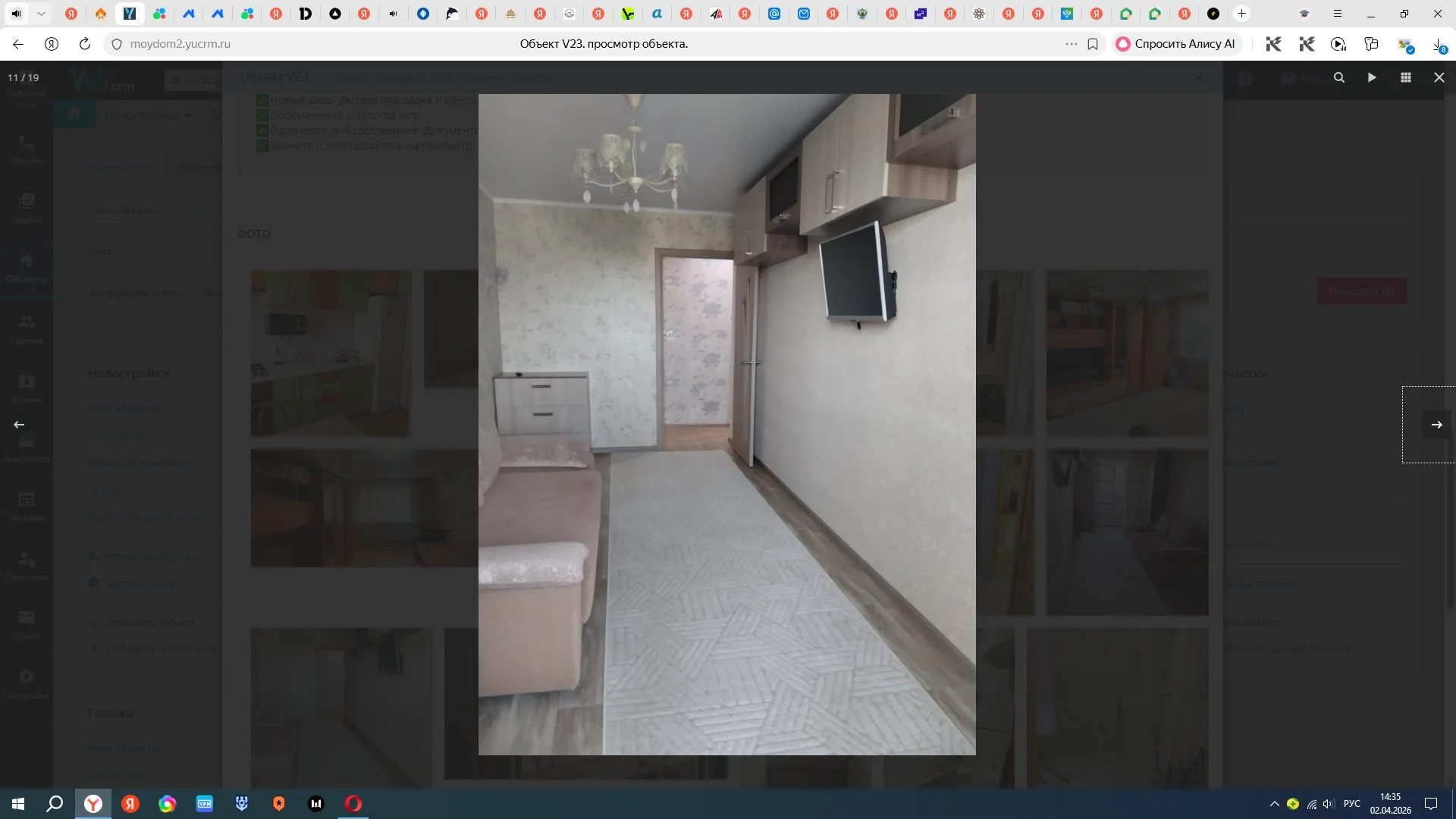Expand the tab list chevron in the tab strip
1456x819 pixels.
click(x=41, y=14)
